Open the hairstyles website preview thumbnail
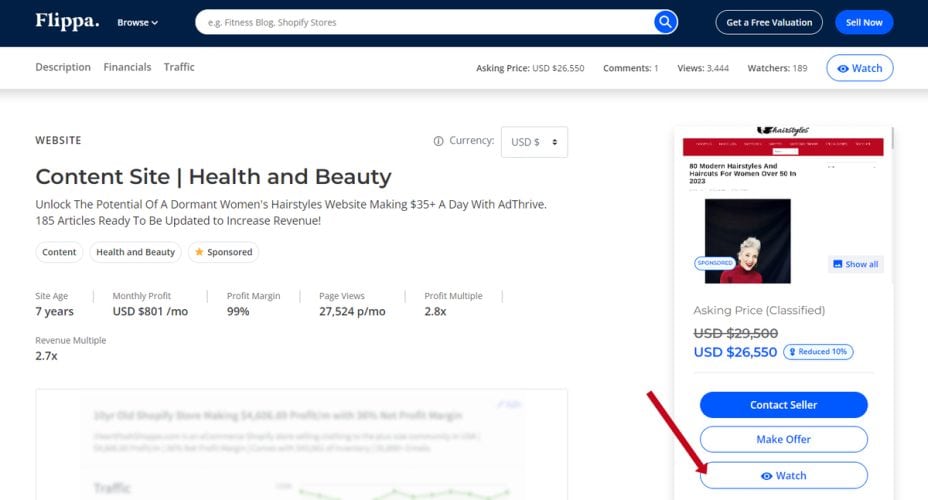 click(x=783, y=205)
